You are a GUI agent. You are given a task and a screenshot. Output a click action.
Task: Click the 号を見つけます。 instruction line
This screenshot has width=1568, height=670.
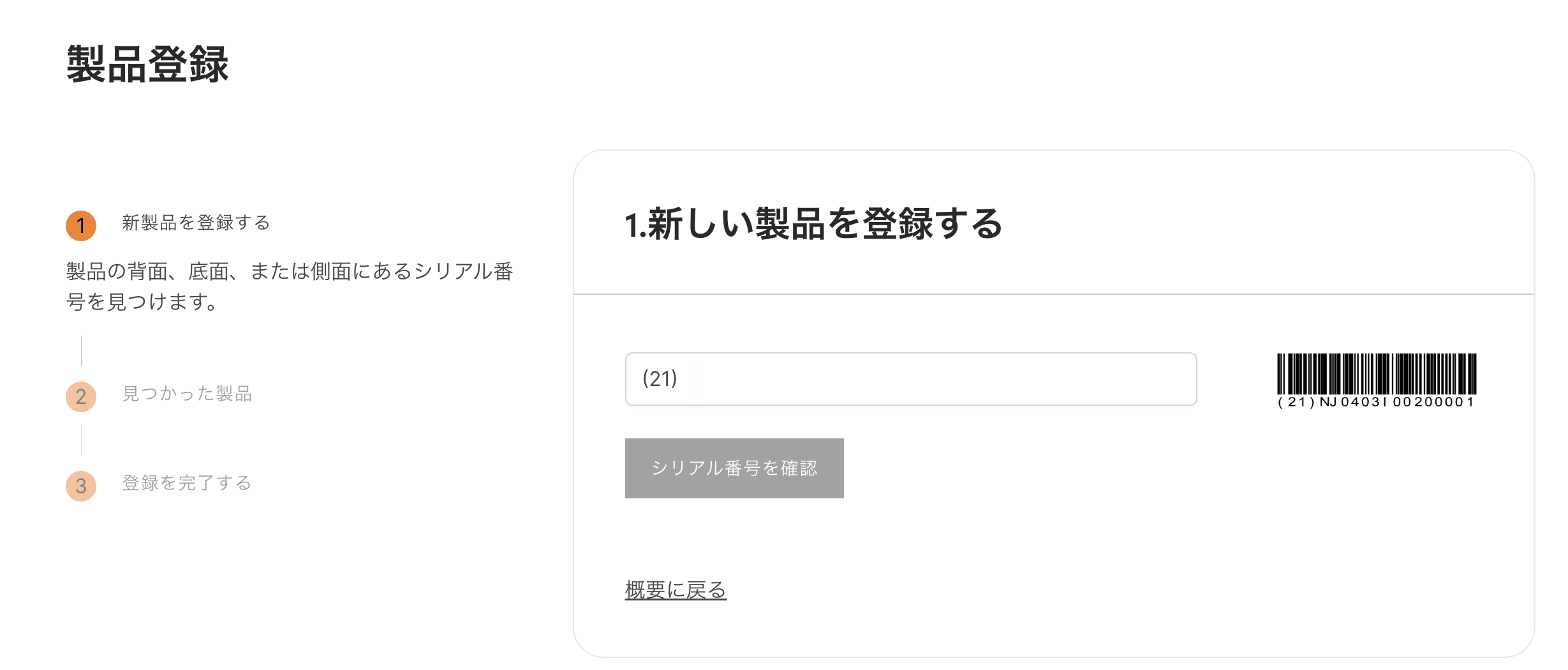[x=144, y=301]
